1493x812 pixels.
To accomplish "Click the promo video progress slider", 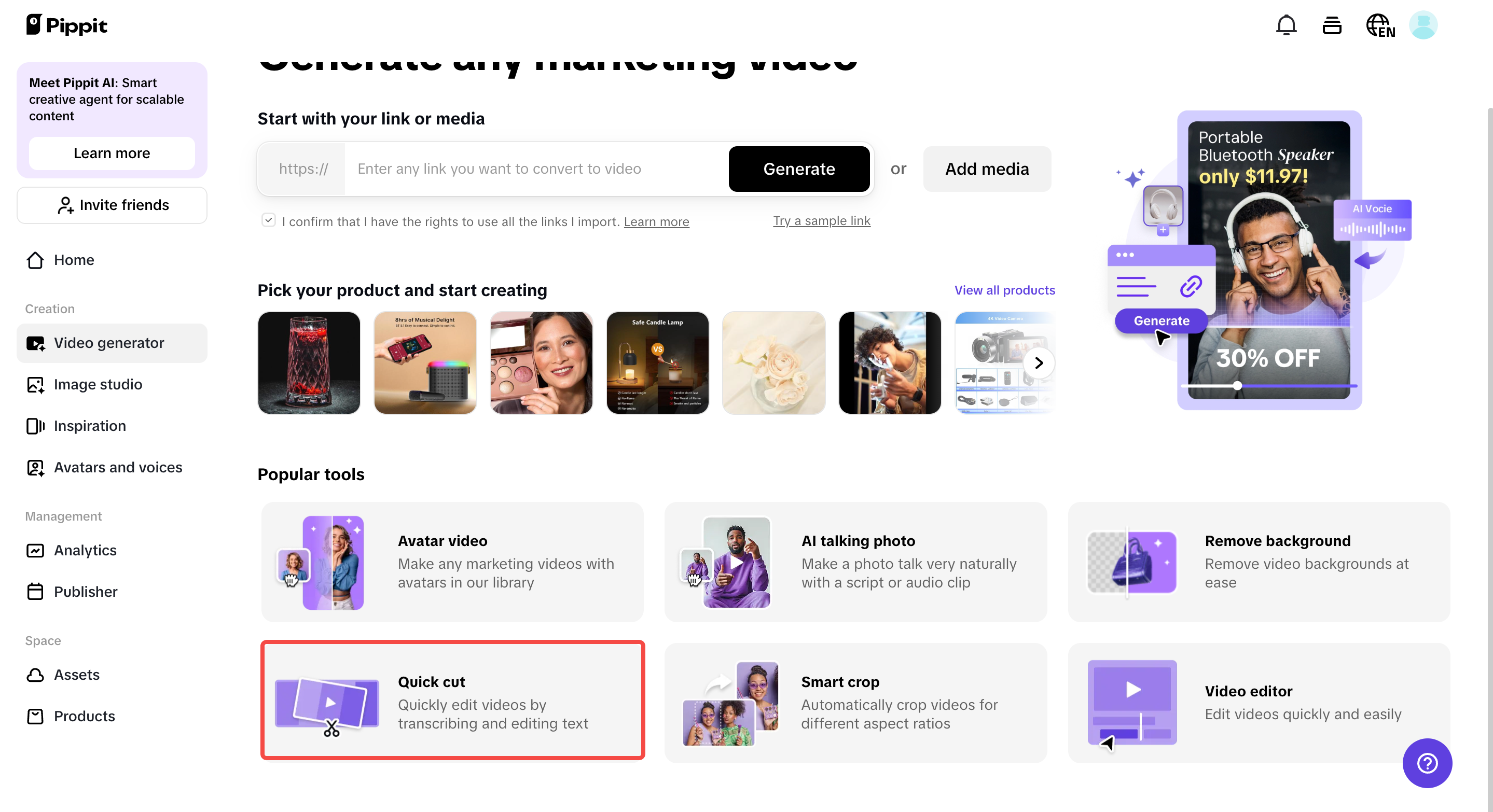I will coord(1269,386).
